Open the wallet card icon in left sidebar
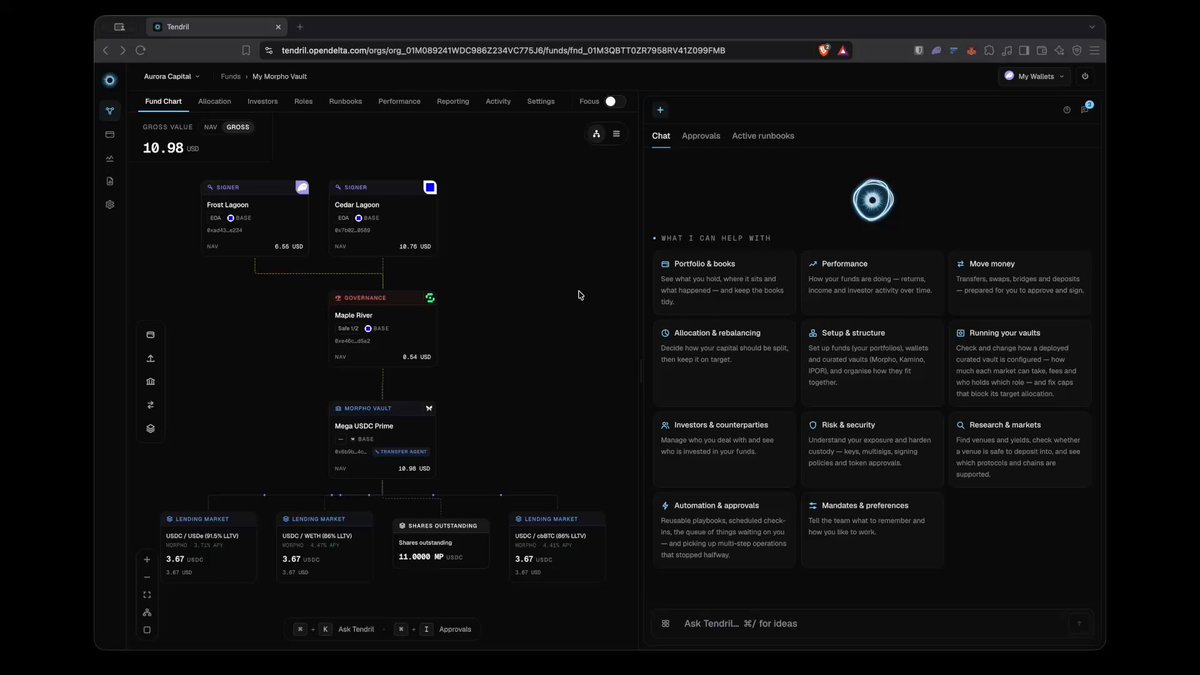Screen dimensions: 1200x675 click(x=110, y=134)
